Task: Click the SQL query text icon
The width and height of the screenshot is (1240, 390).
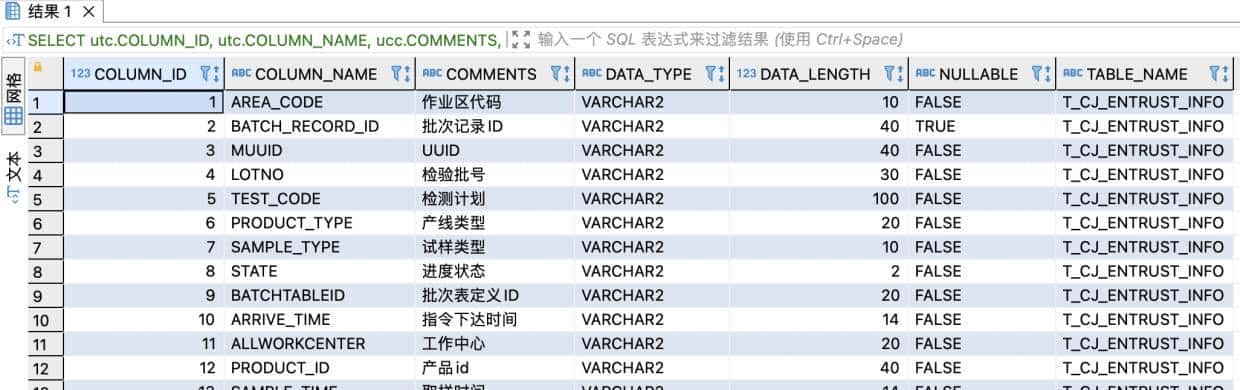Action: (x=14, y=40)
